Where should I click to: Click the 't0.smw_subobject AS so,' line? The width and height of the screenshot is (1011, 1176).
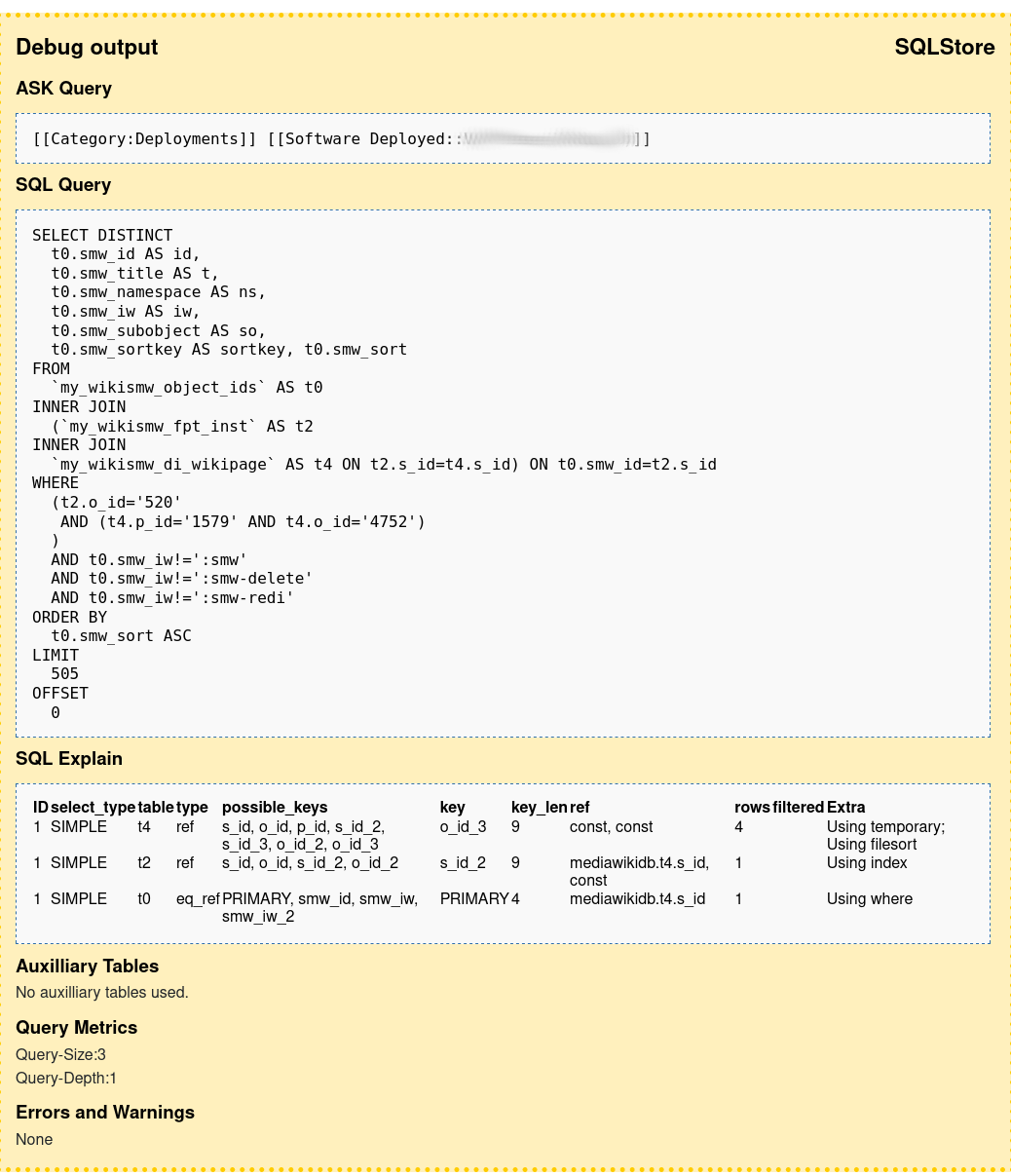[159, 330]
